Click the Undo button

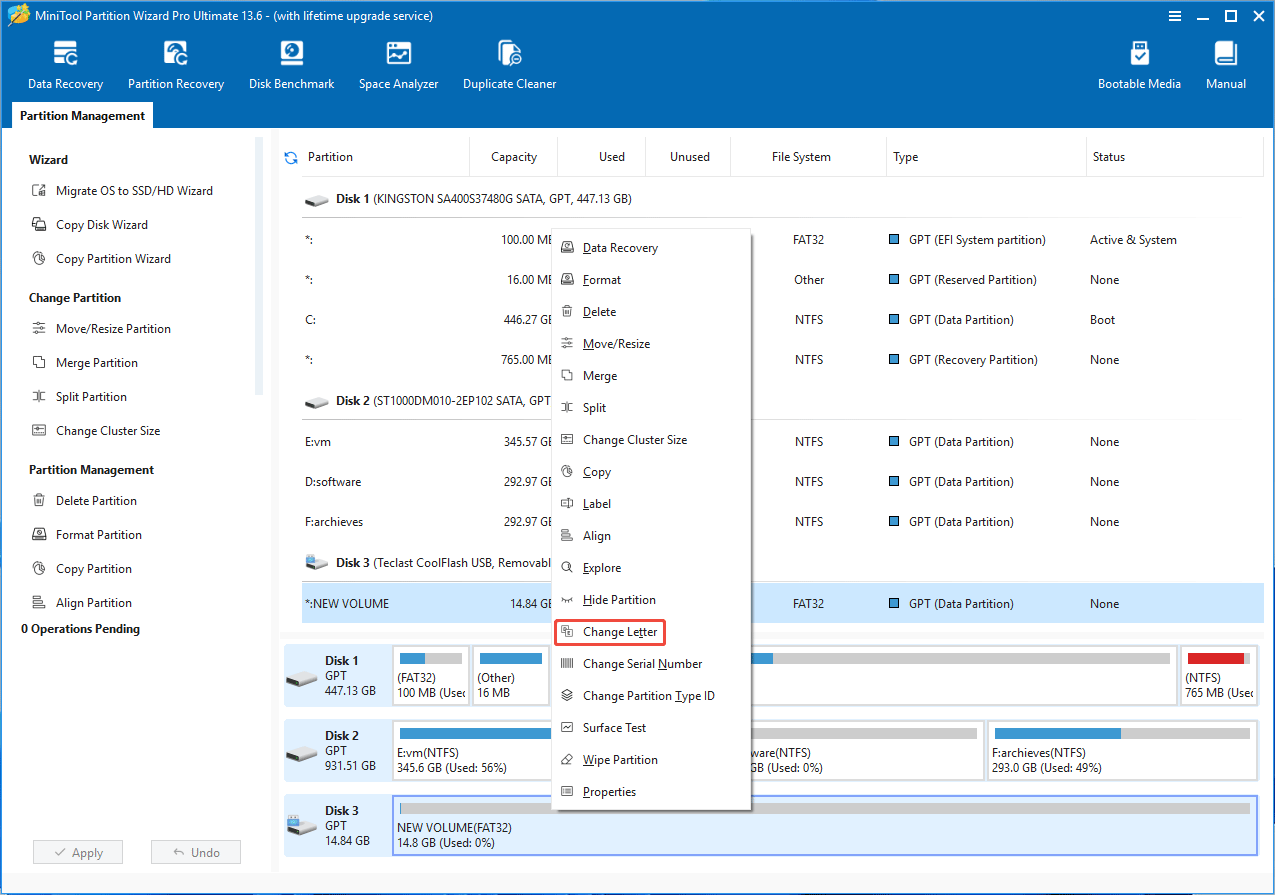[196, 853]
